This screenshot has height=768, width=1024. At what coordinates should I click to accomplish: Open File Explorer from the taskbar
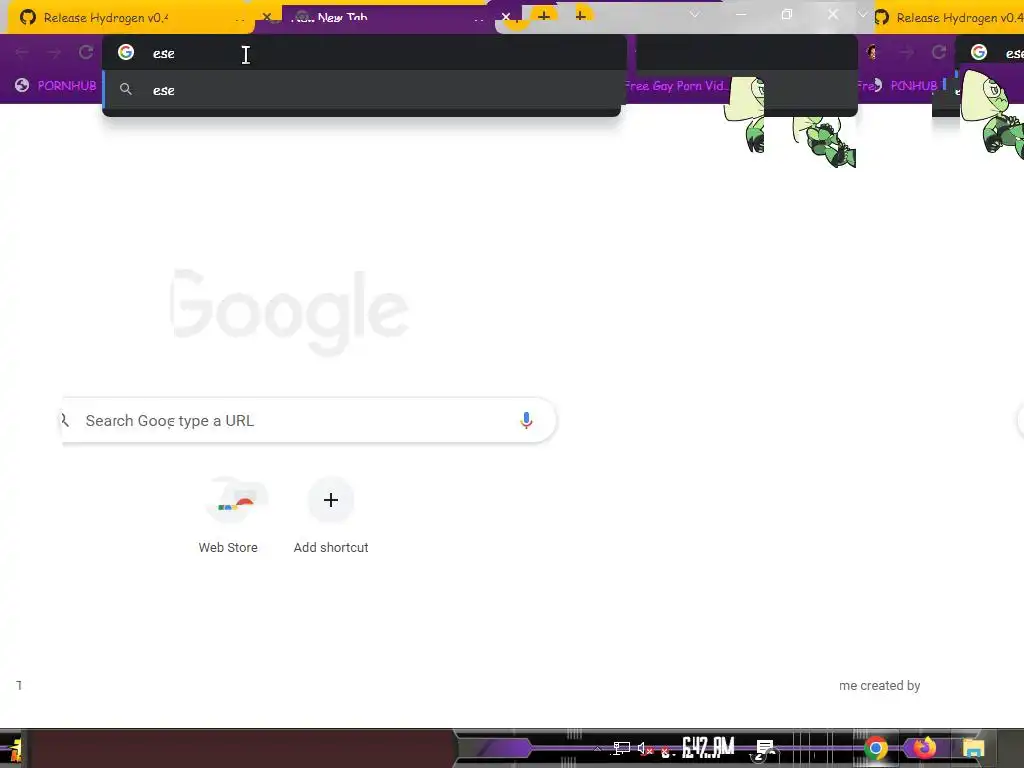click(x=973, y=749)
